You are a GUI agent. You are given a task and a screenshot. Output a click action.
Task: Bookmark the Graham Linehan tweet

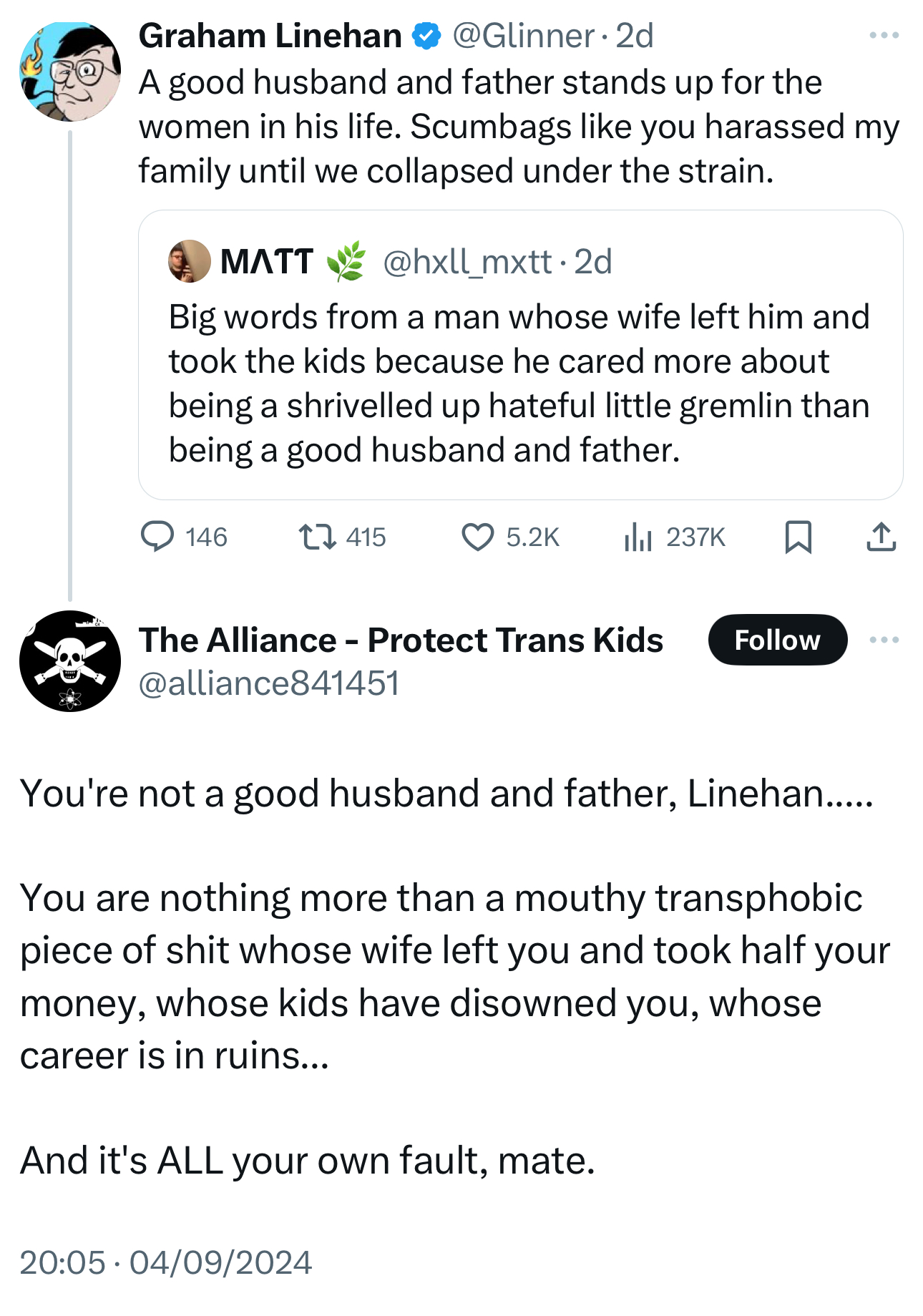(x=798, y=537)
